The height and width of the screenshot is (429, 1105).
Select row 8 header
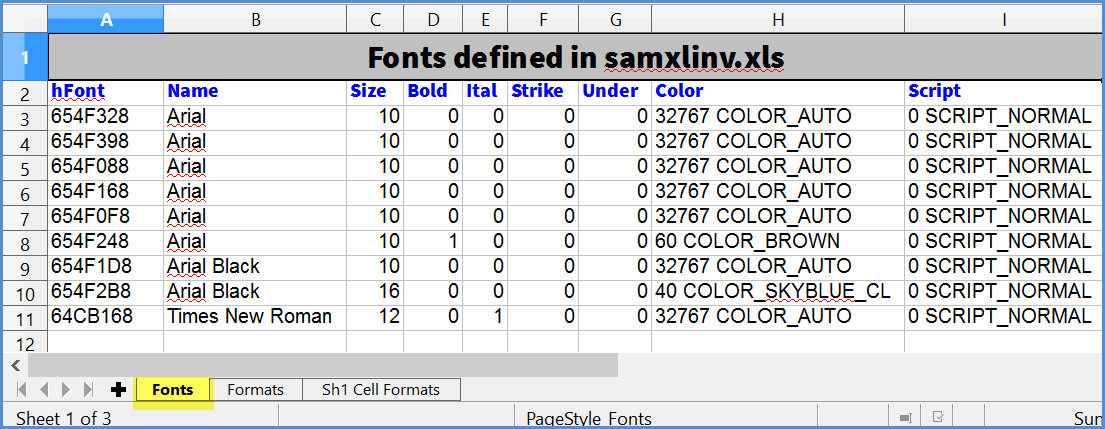pos(24,242)
